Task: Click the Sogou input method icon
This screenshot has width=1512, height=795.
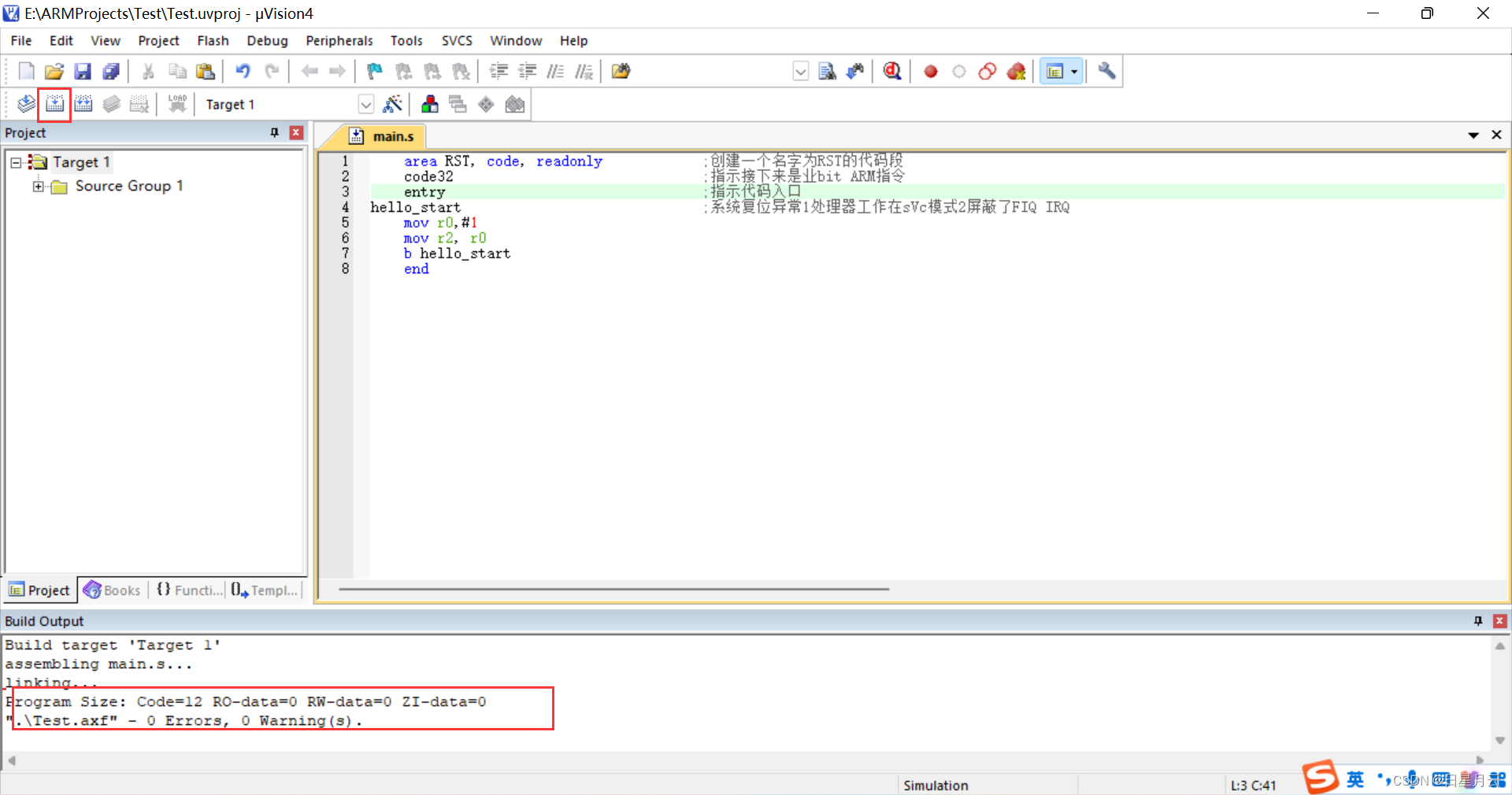Action: [x=1321, y=777]
